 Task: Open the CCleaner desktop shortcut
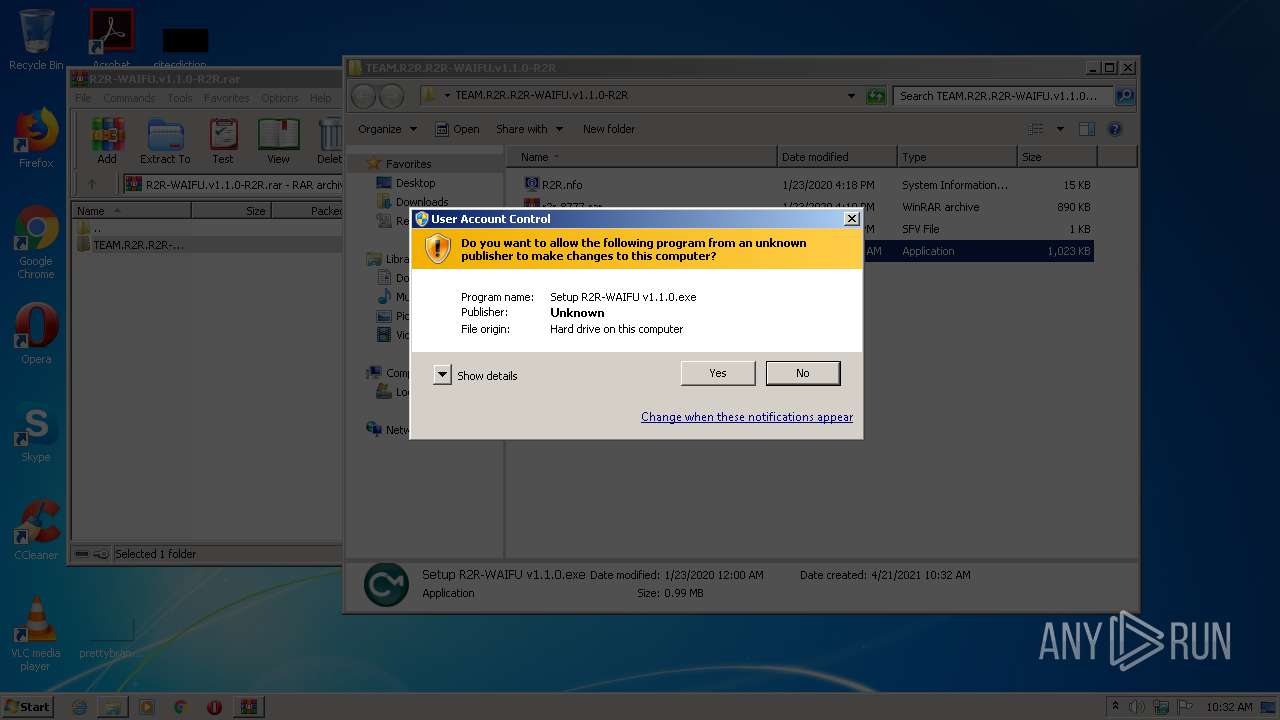click(36, 530)
